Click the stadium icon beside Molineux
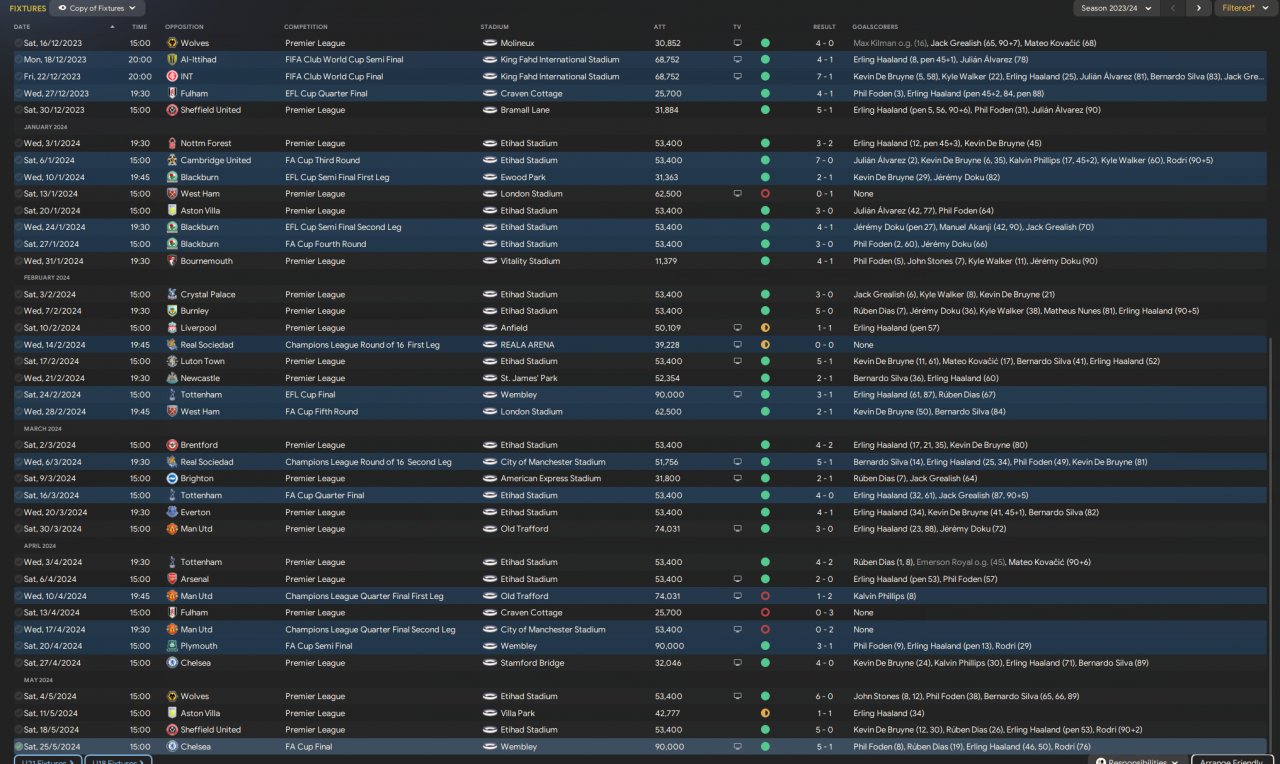Screen dimensions: 1280x764 pyautogui.click(x=489, y=43)
